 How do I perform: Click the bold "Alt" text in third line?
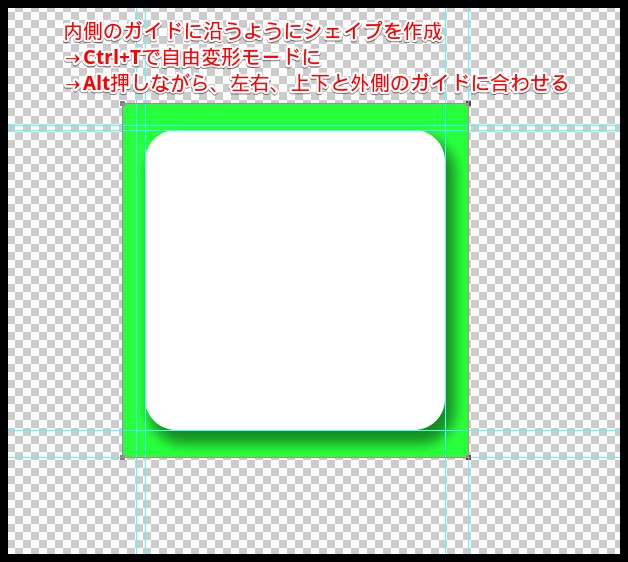pyautogui.click(x=95, y=84)
